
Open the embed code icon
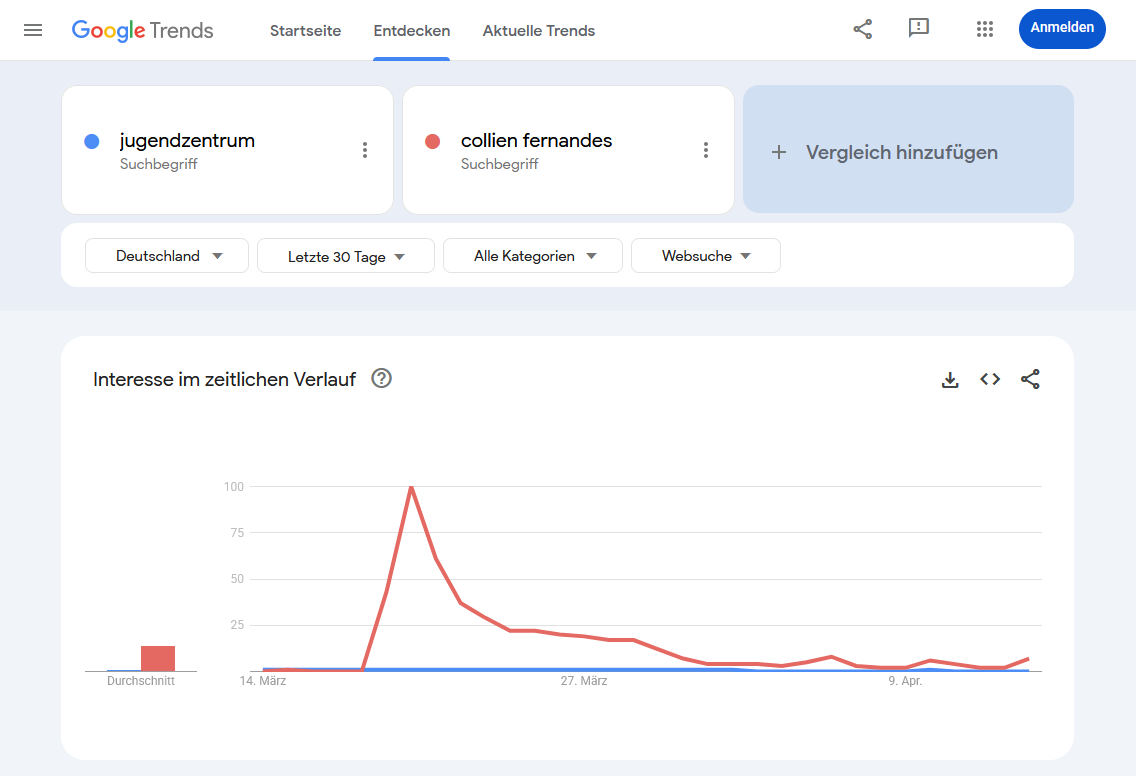[990, 379]
